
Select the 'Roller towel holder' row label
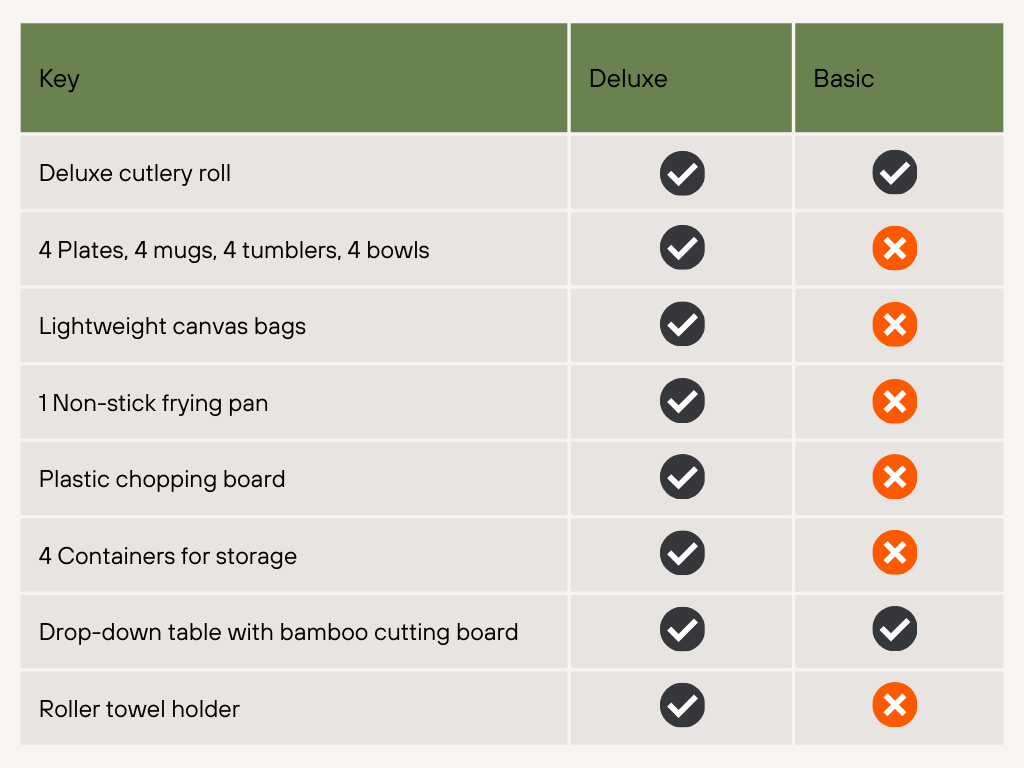pos(139,709)
